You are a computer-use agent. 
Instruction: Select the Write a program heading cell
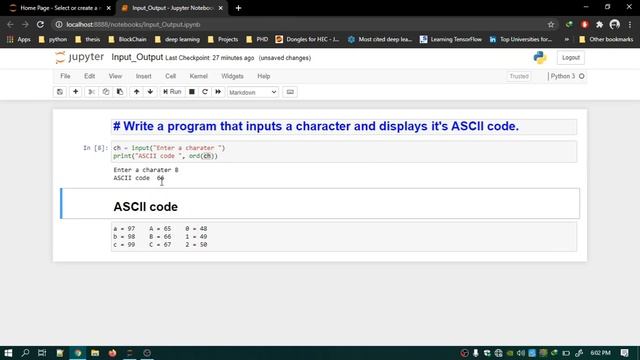[x=344, y=127]
